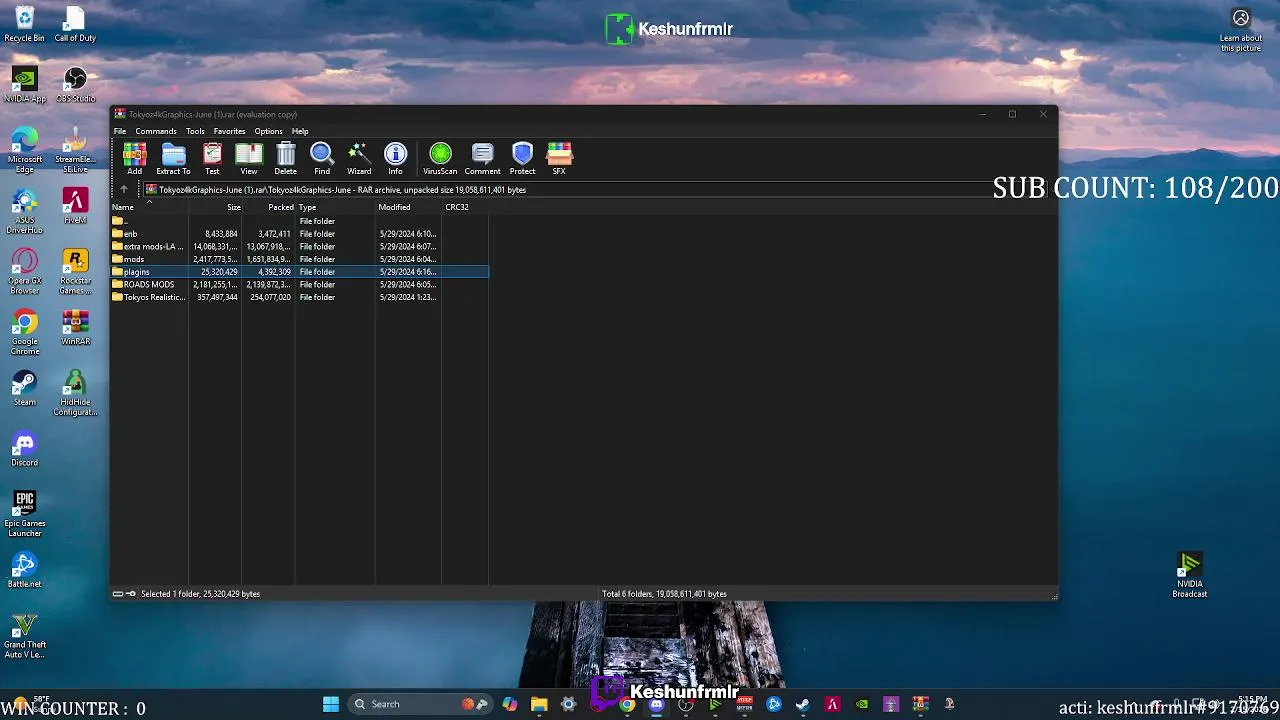Open the Help menu

tap(300, 131)
